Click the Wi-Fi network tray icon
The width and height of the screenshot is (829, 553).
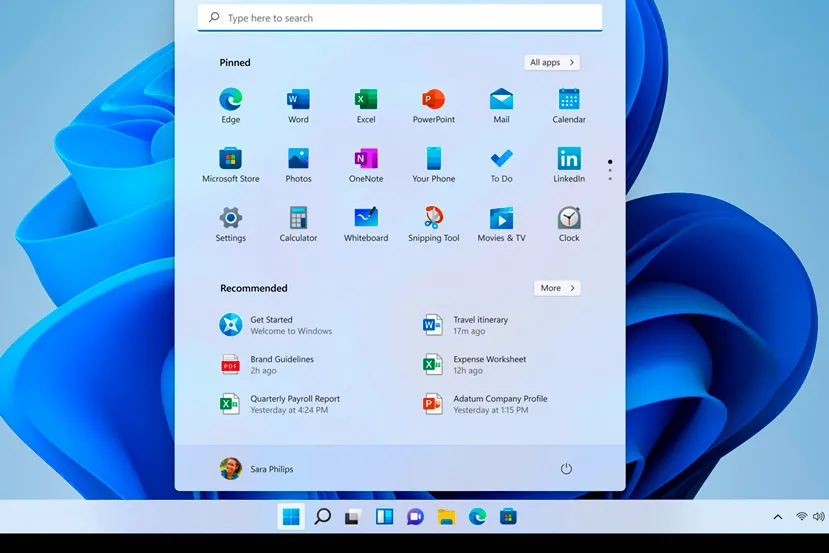(802, 517)
